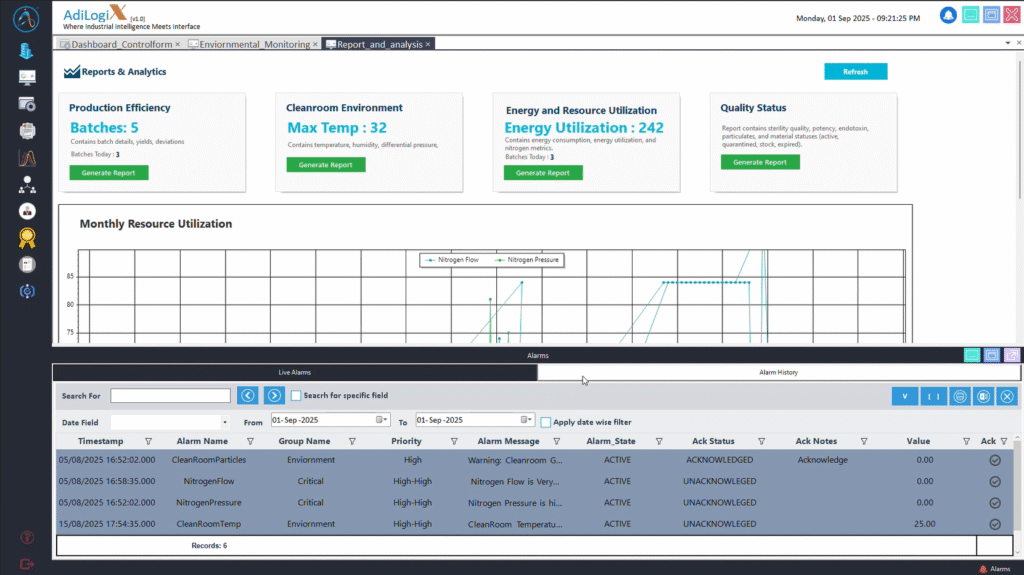Click the notification bell icon

(x=948, y=15)
